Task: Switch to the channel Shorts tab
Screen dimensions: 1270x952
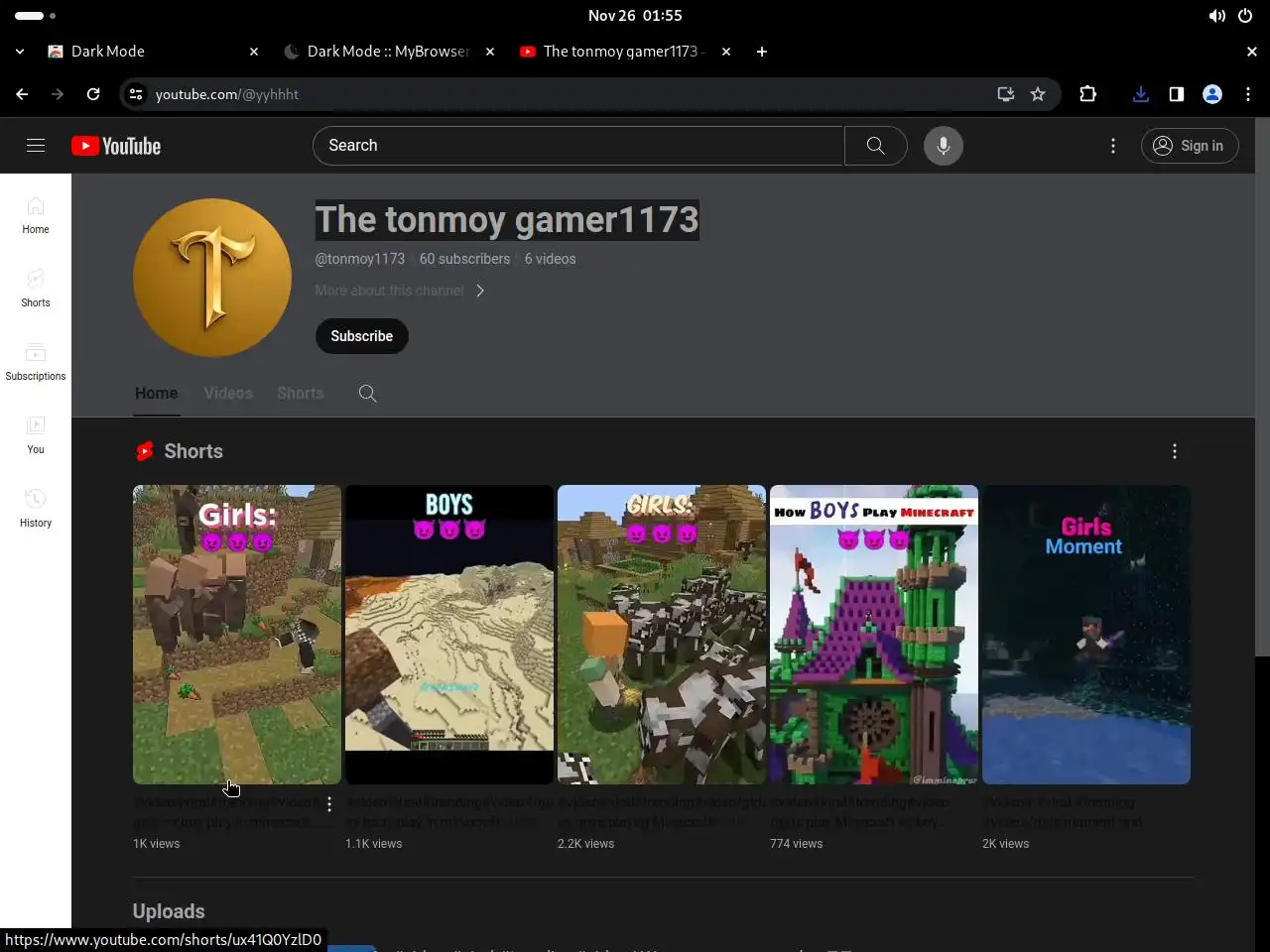Action: pos(301,393)
